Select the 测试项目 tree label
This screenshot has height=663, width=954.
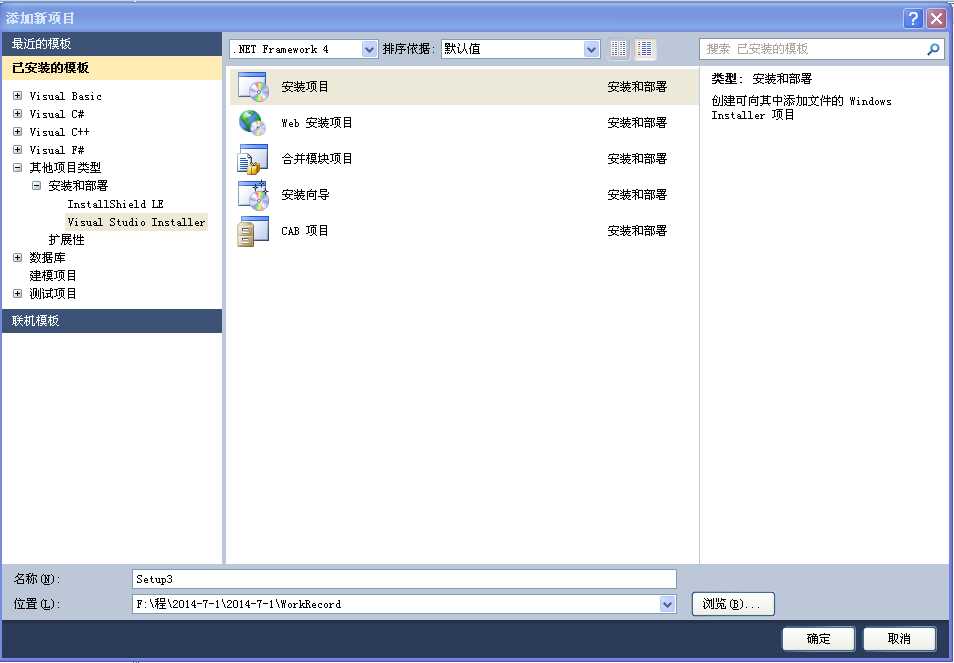coord(53,294)
